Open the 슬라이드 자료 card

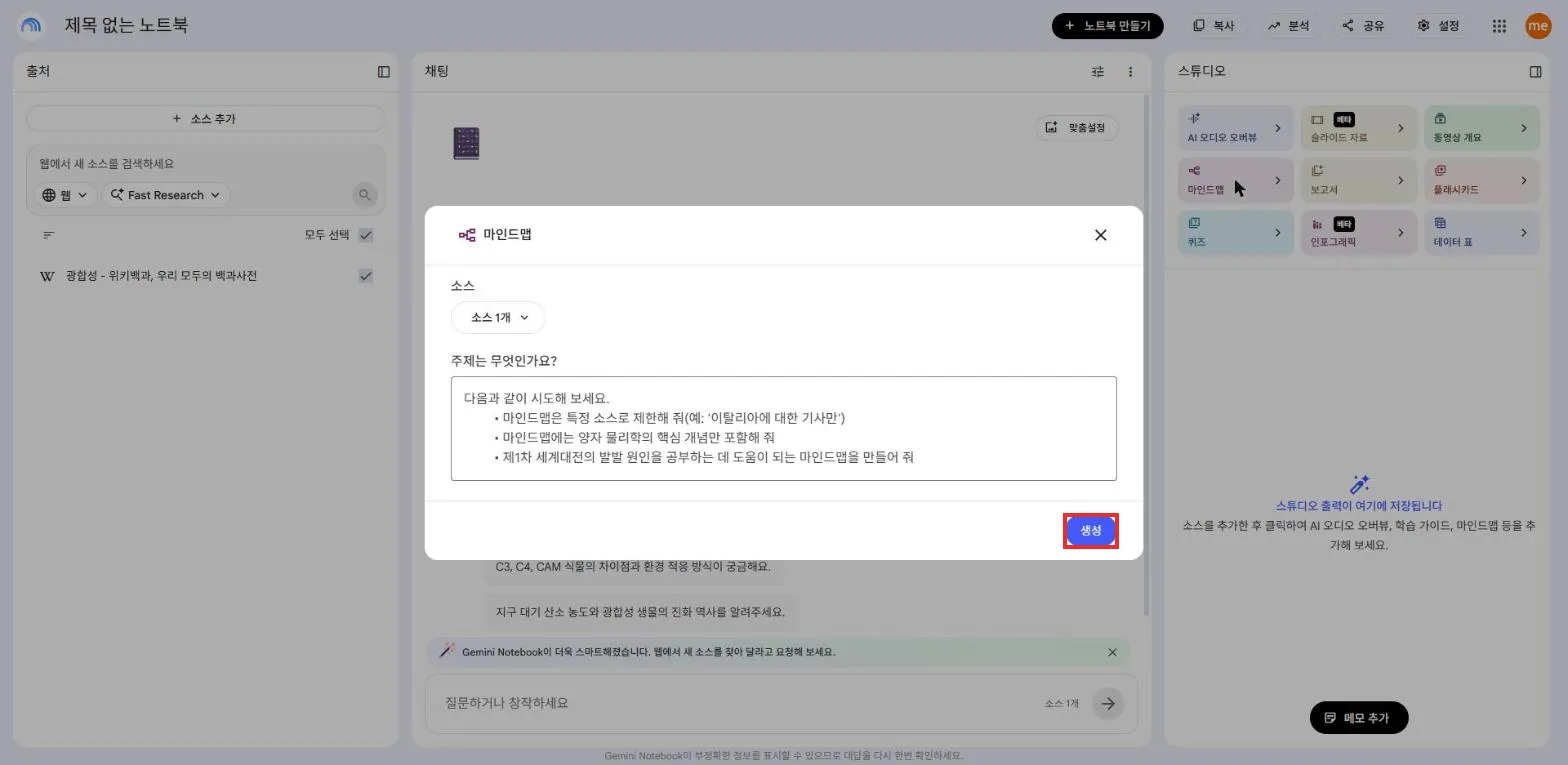1359,128
